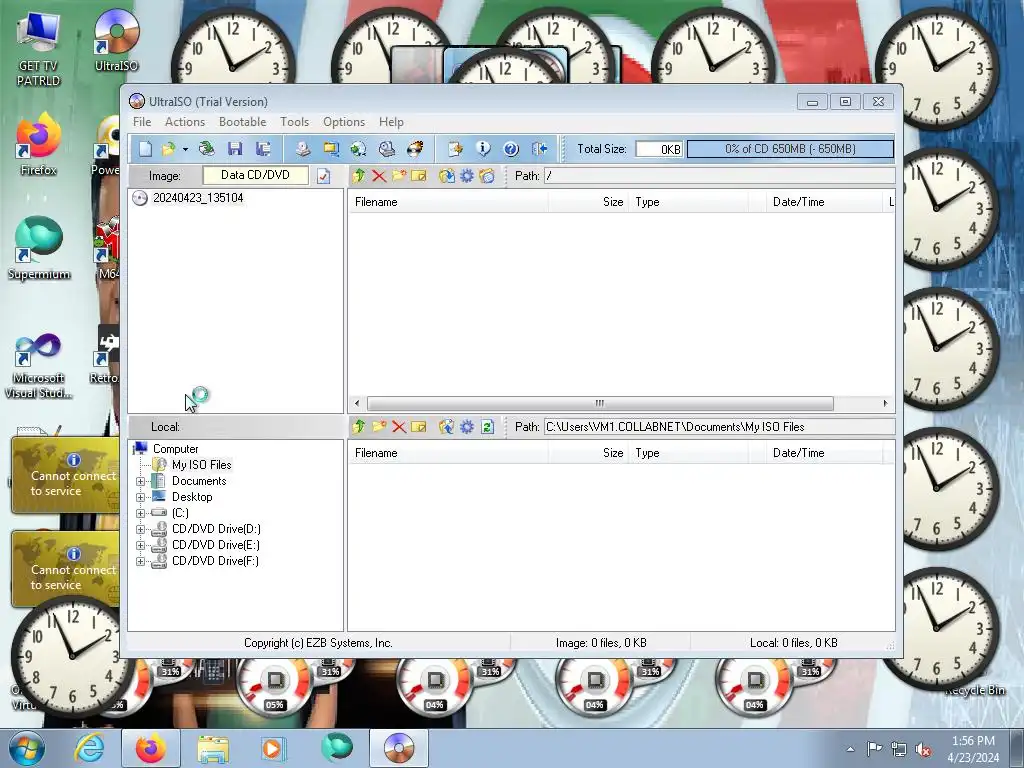
Task: Click the Add Files page icon in main toolbar
Action: [x=455, y=149]
